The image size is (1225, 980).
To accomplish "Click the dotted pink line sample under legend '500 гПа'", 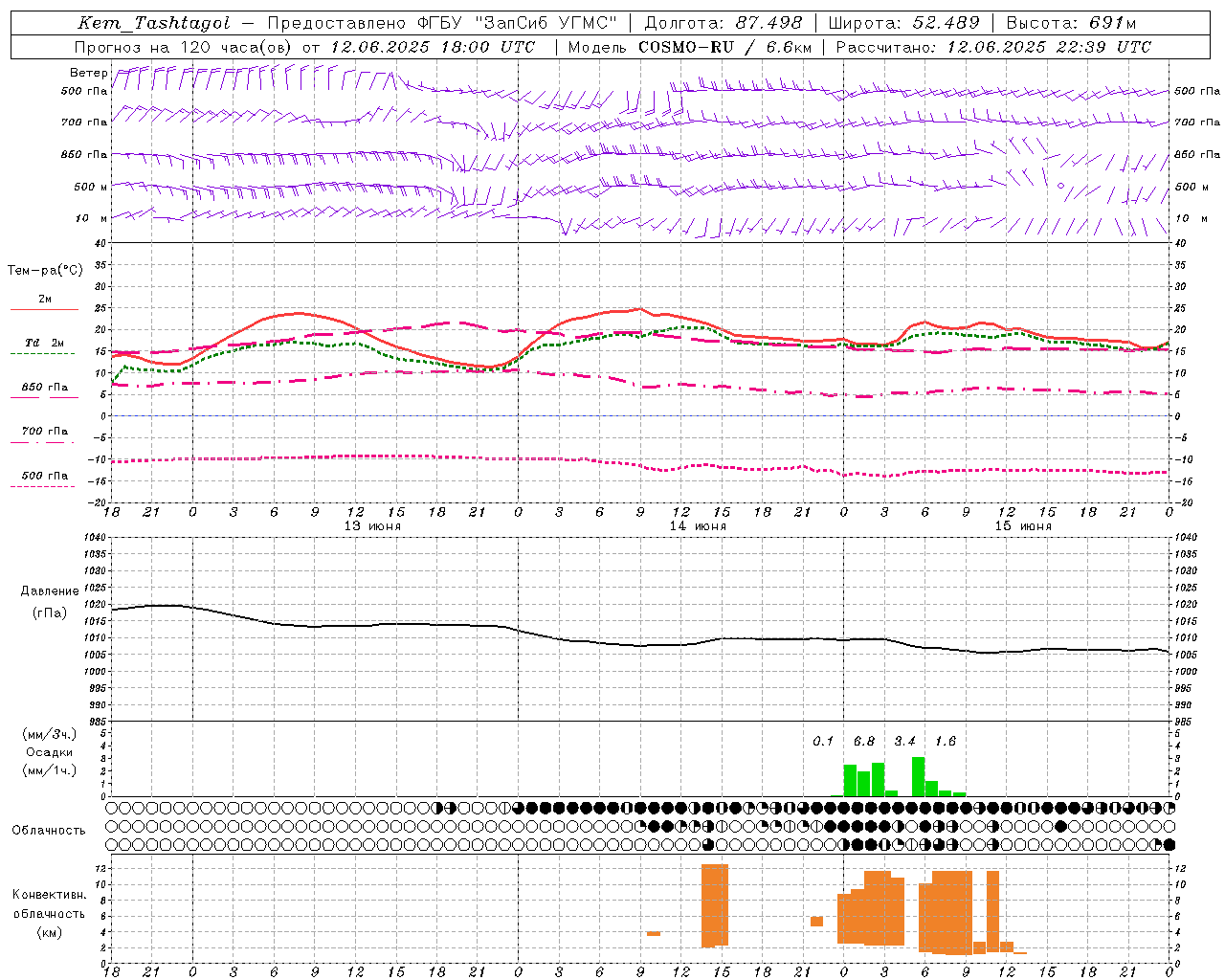I will tap(42, 486).
